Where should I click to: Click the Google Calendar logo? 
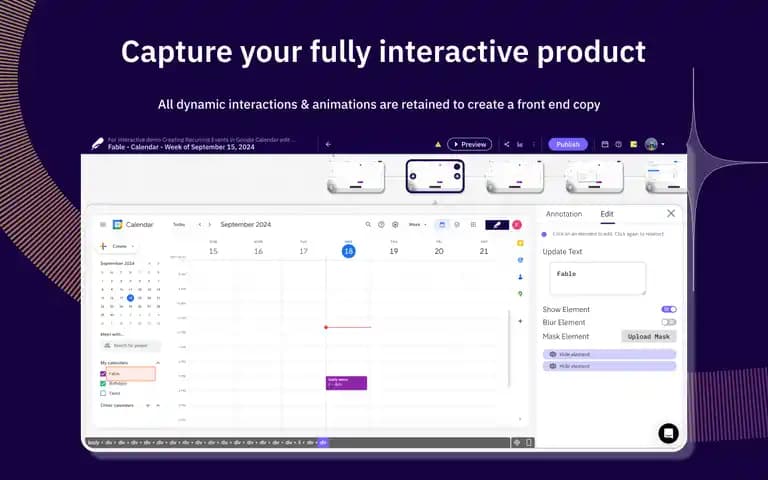coord(118,224)
